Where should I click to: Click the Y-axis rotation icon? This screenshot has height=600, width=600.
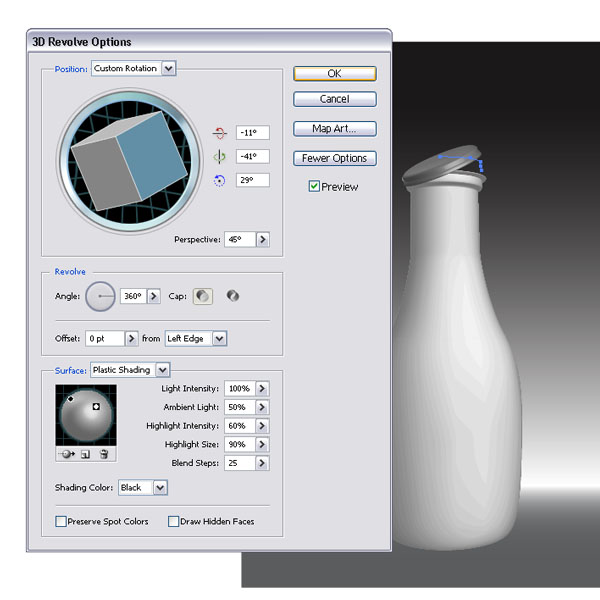coord(220,157)
